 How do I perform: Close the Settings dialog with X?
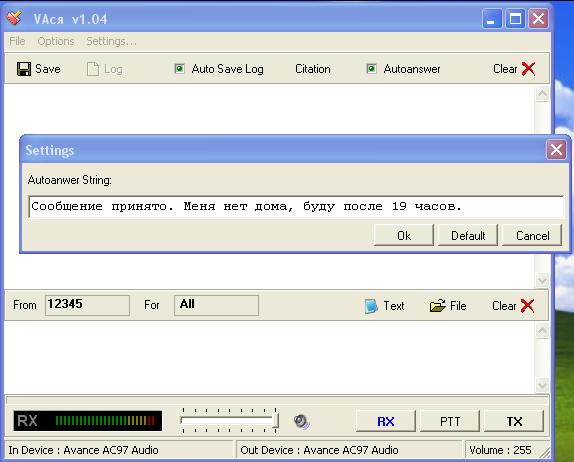coord(556,150)
